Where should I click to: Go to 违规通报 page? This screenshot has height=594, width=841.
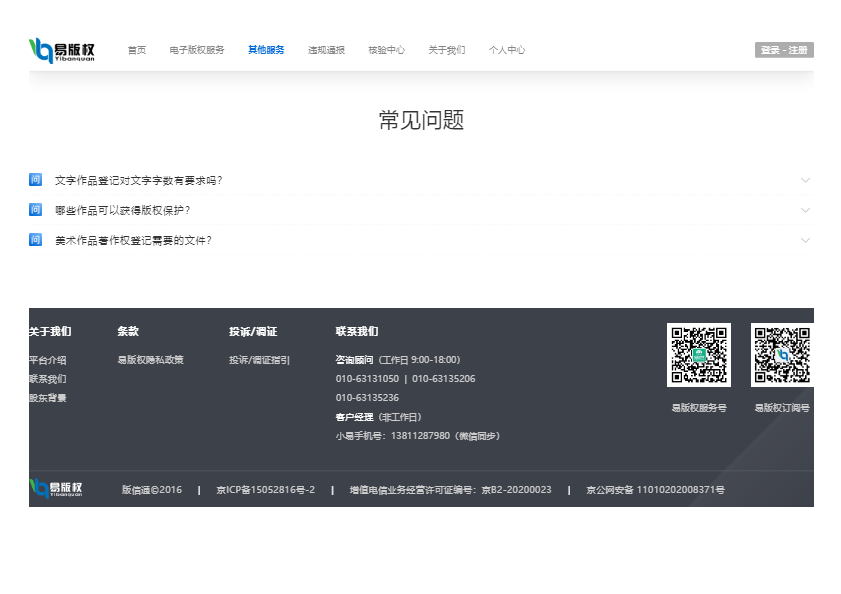tap(326, 50)
